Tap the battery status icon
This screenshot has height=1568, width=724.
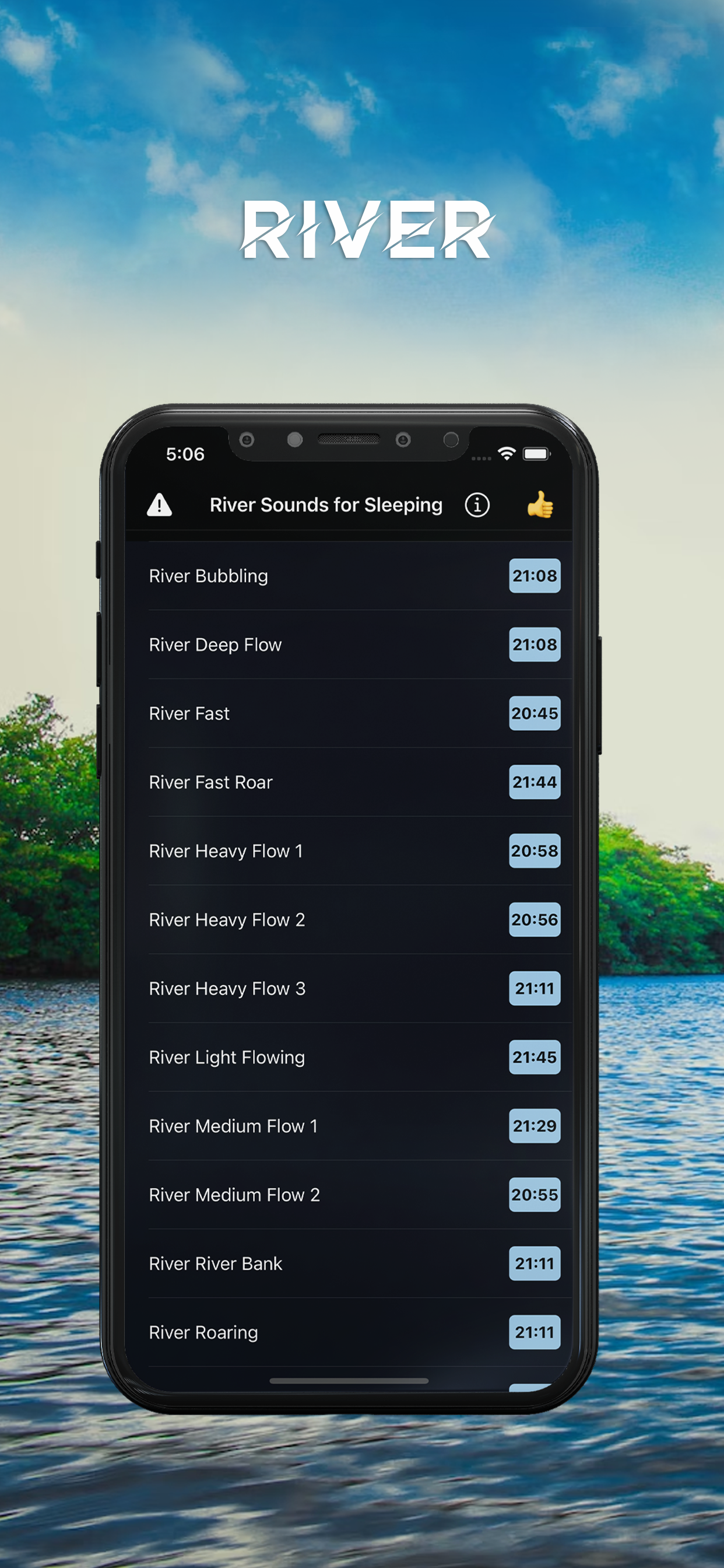click(x=537, y=454)
